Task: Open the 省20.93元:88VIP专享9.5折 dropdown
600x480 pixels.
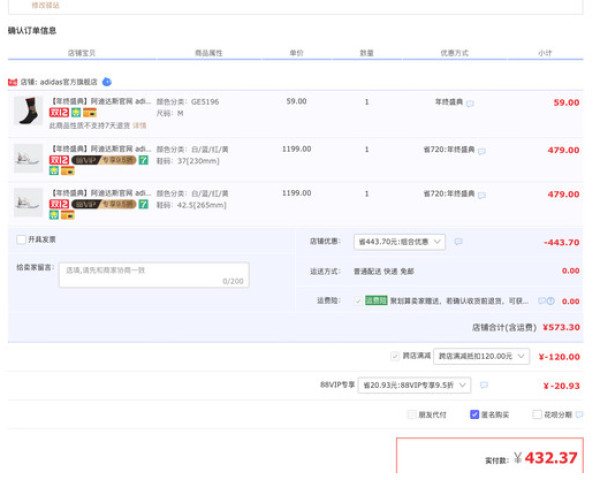Action: point(414,385)
